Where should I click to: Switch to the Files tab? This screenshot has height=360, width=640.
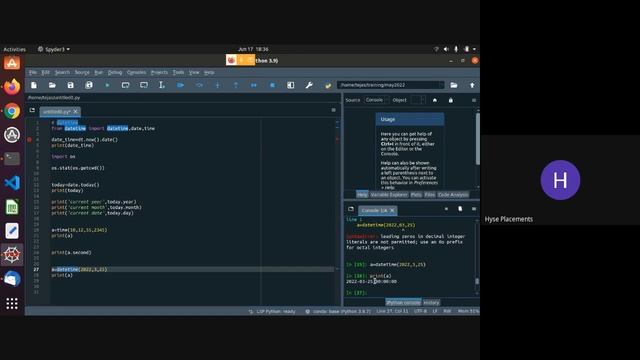(429, 195)
